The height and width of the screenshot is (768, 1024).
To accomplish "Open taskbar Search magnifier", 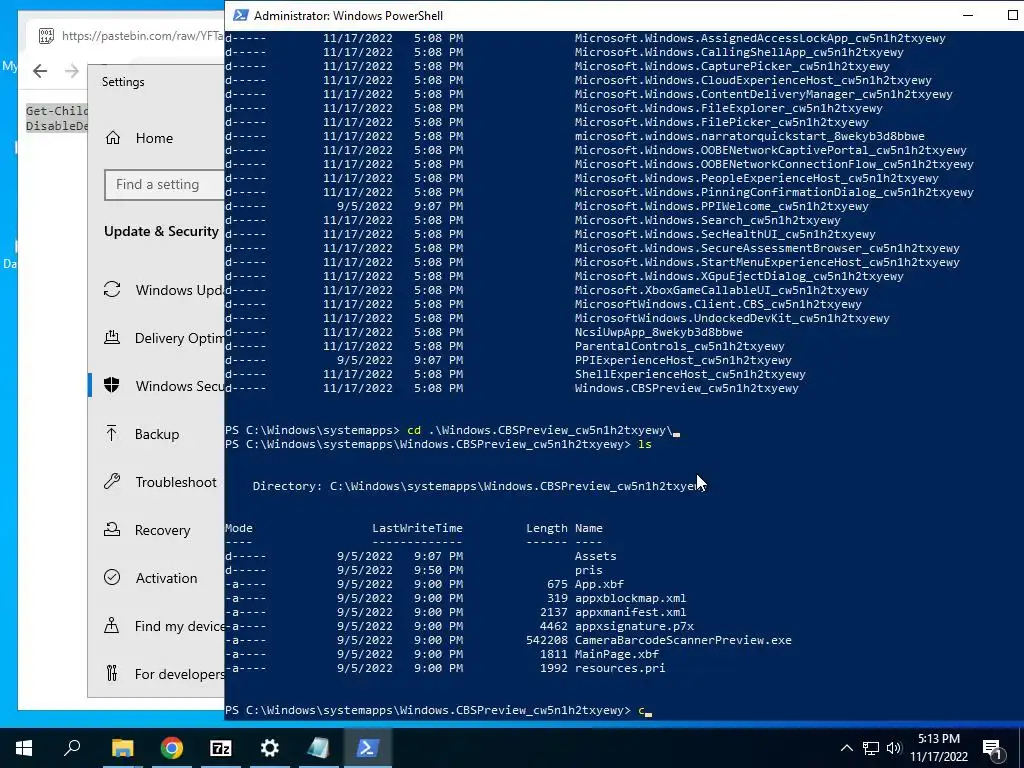I will (72, 748).
